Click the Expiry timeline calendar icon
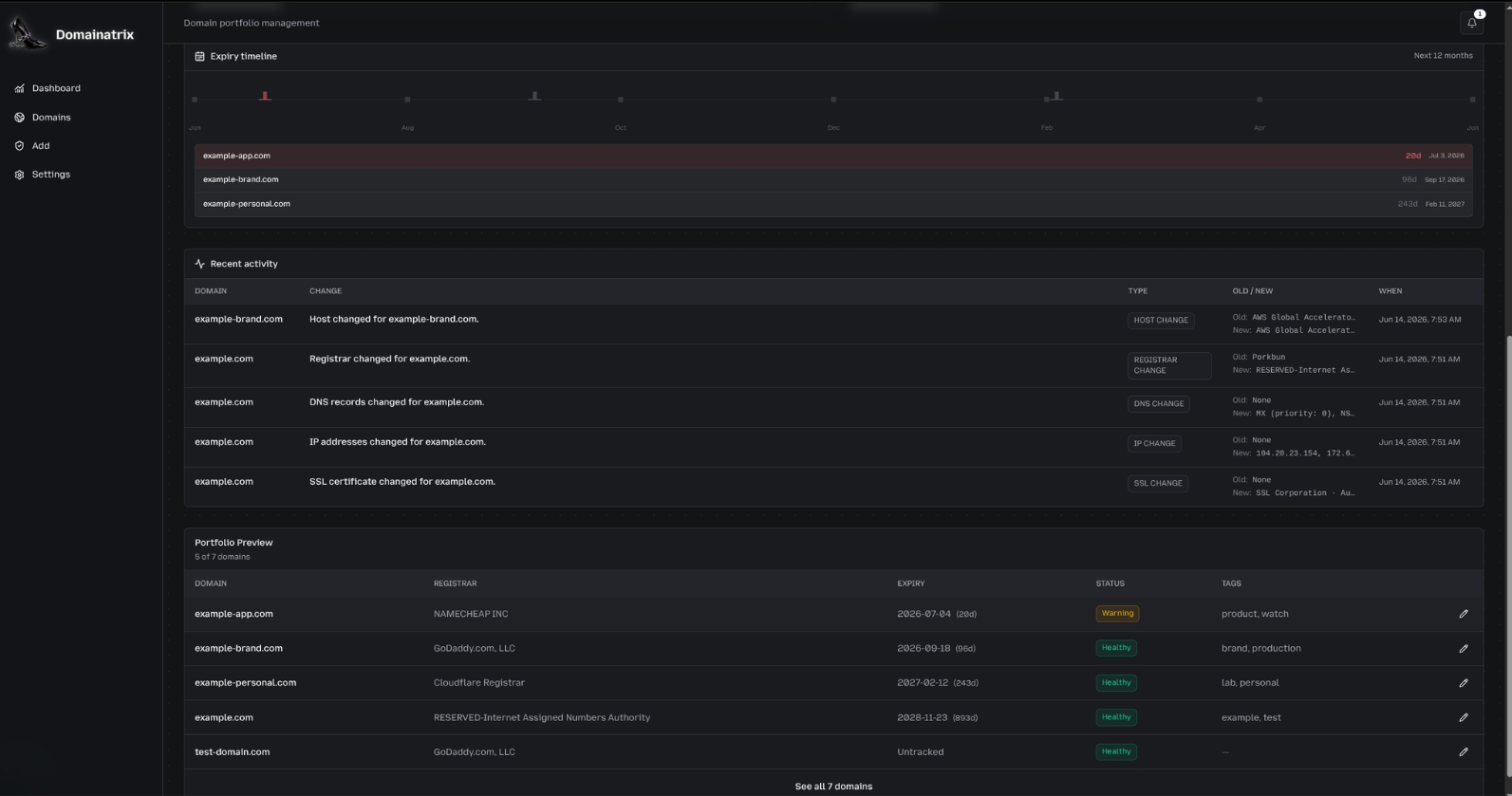Viewport: 1512px width, 796px height. [199, 56]
